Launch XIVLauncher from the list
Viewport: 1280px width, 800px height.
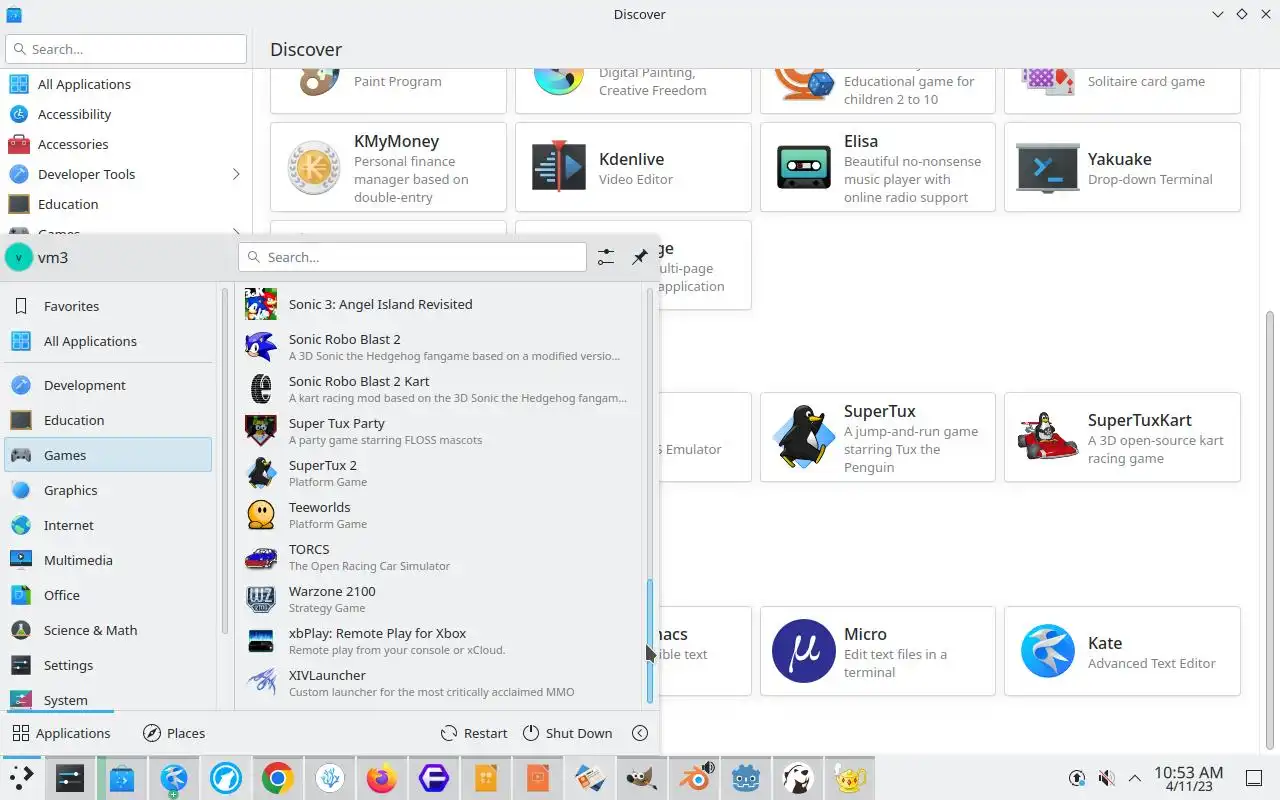(x=440, y=682)
